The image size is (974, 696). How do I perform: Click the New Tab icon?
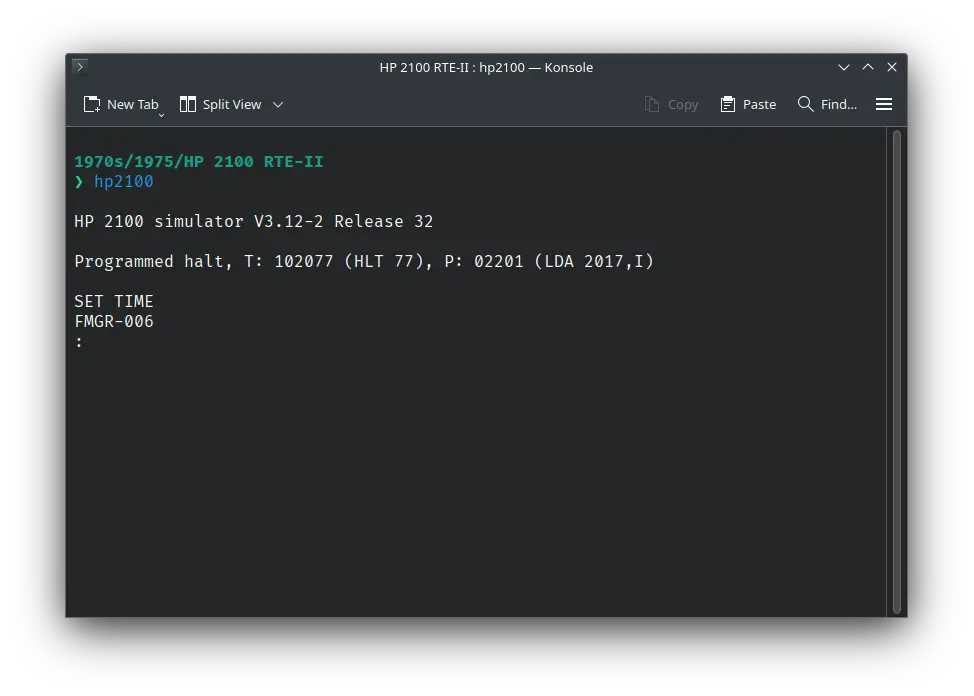coord(92,104)
